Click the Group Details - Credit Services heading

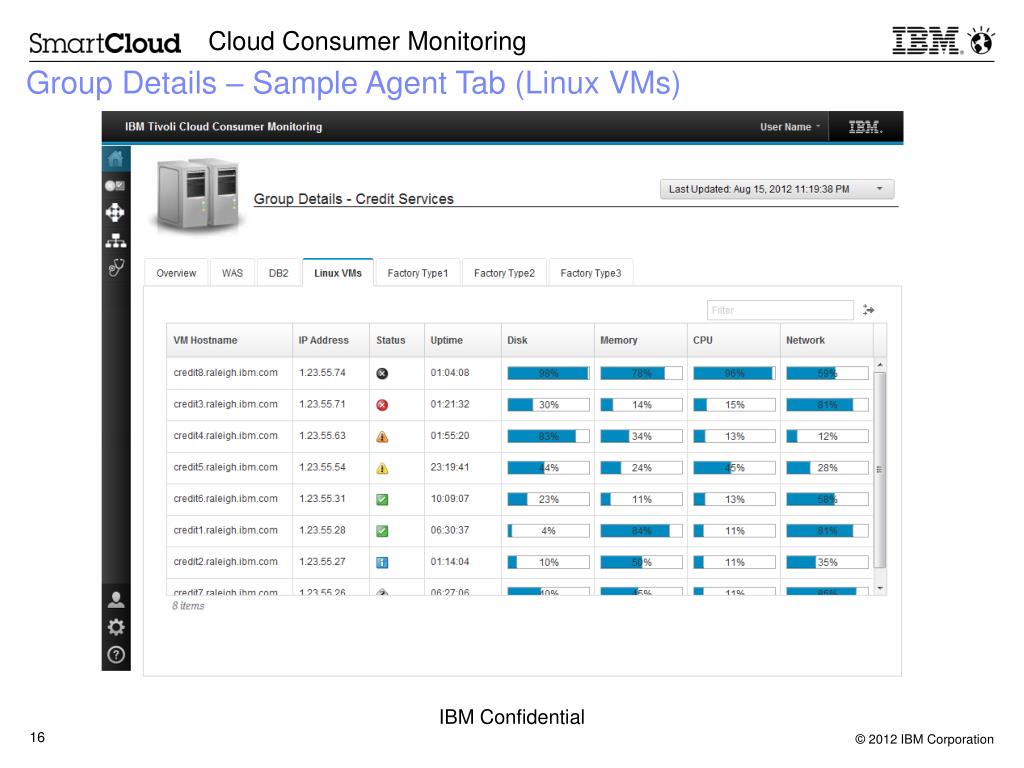coord(353,199)
